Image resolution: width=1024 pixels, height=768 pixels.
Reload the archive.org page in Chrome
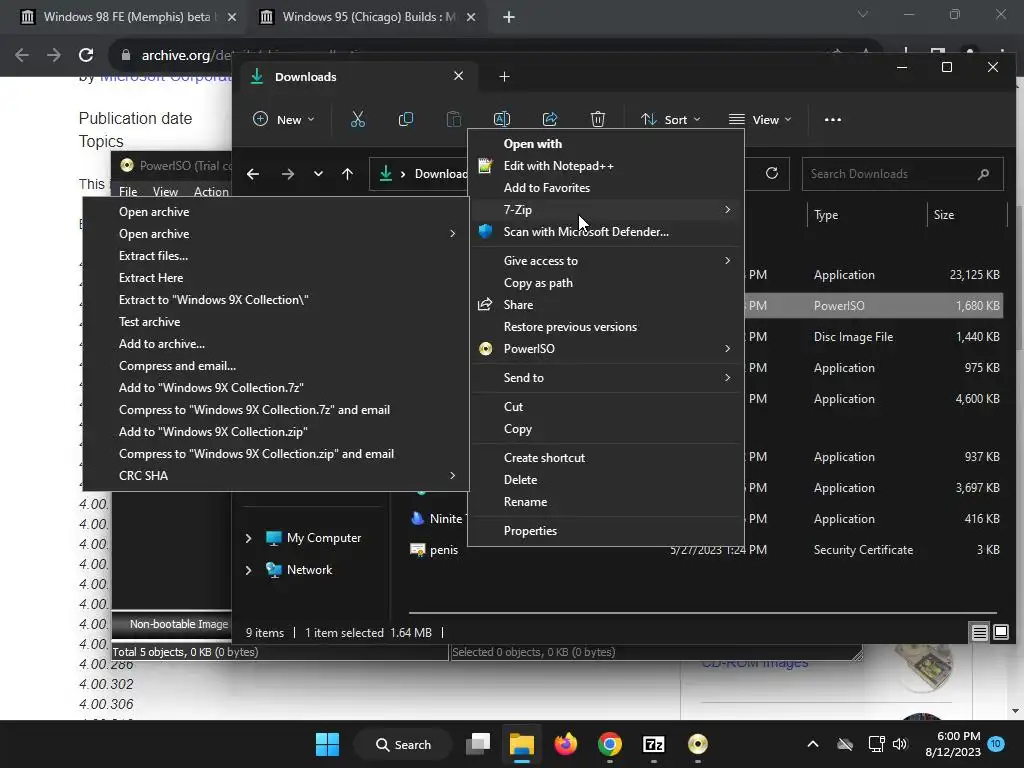click(x=86, y=55)
